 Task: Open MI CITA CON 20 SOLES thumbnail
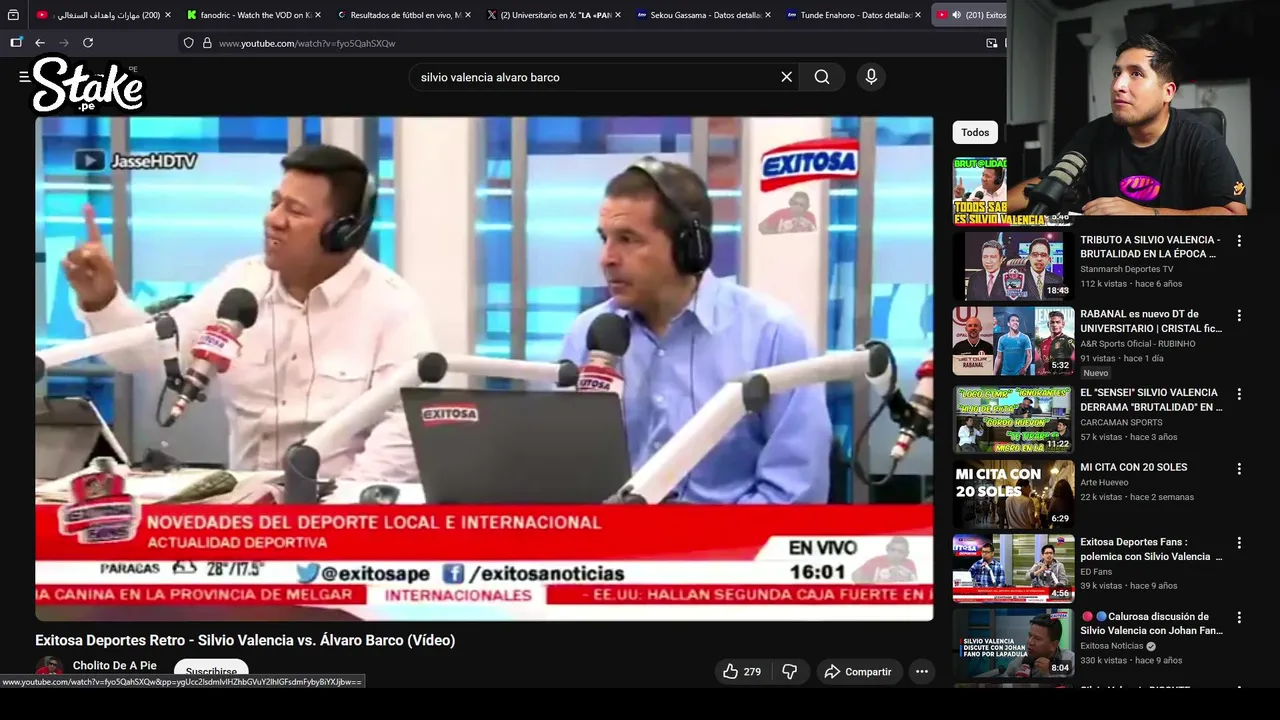[1013, 494]
